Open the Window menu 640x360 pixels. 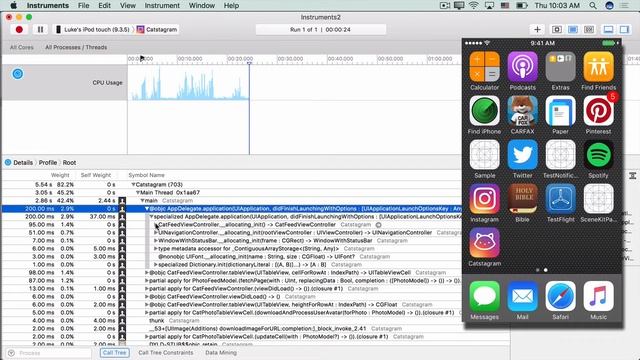click(x=202, y=5)
